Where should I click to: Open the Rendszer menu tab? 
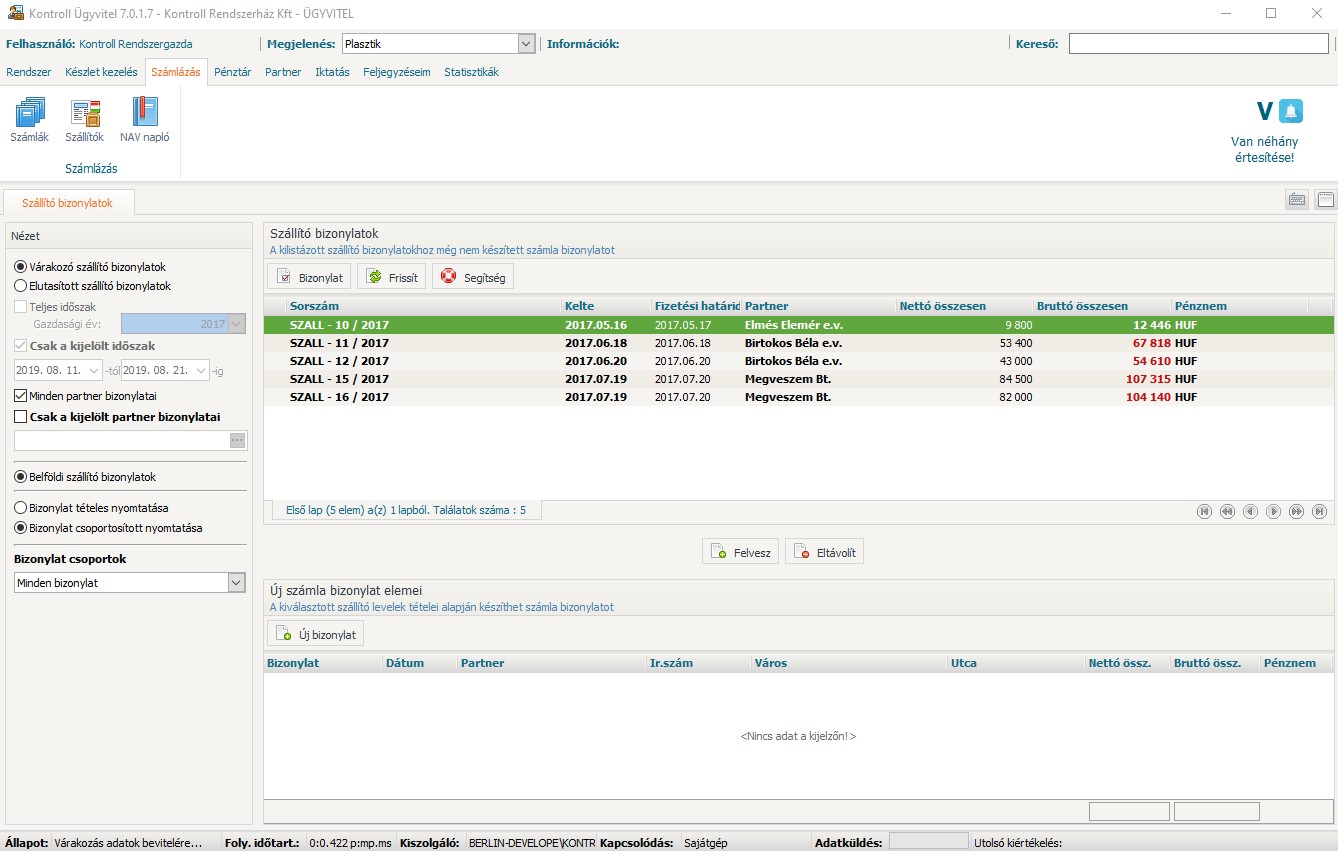click(x=29, y=72)
